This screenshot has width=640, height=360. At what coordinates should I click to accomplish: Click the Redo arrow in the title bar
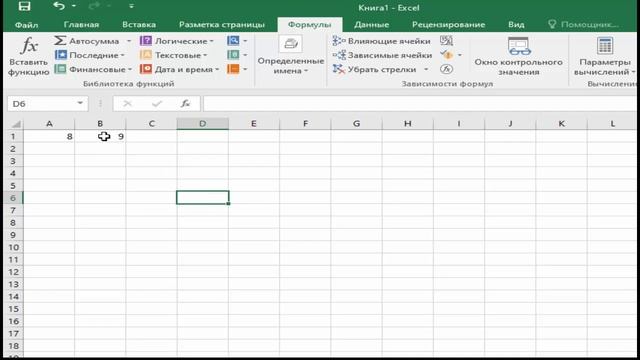tap(94, 6)
